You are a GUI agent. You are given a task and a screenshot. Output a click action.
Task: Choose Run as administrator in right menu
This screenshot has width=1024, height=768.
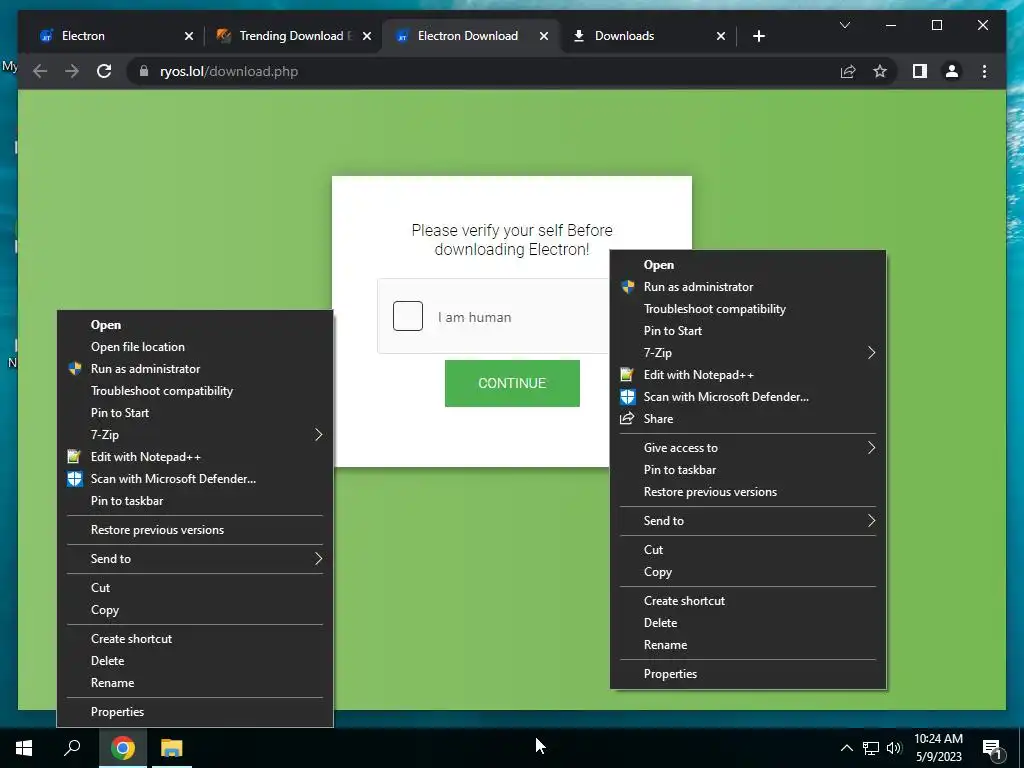[748, 287]
